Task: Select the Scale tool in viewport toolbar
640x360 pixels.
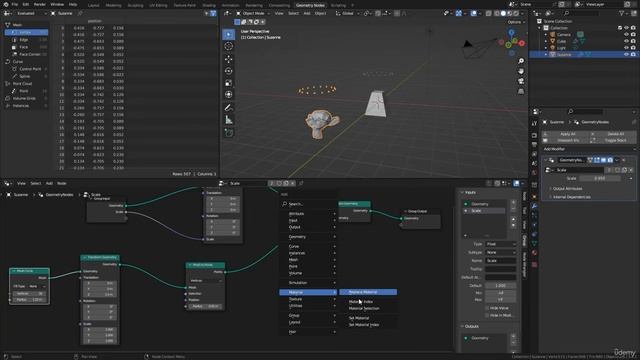Action: pos(229,83)
